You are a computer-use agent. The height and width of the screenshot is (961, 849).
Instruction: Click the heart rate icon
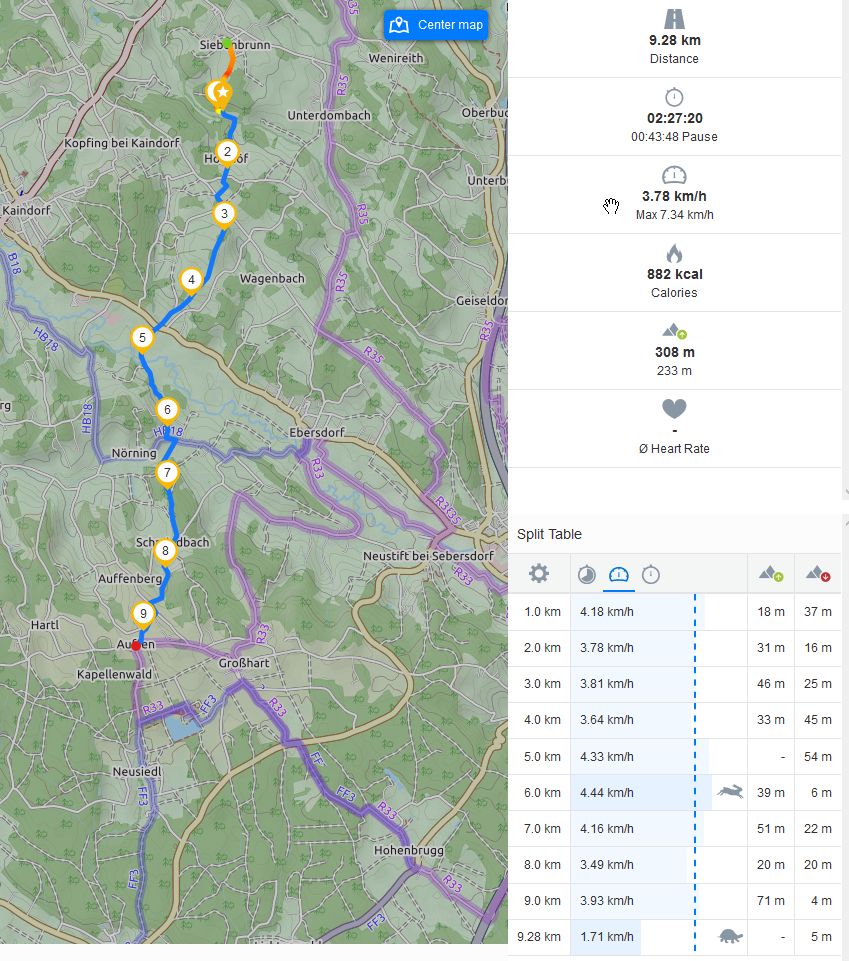(674, 409)
